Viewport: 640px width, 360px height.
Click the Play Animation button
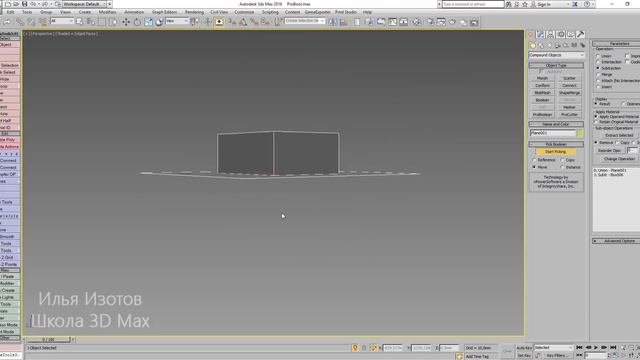coord(596,347)
